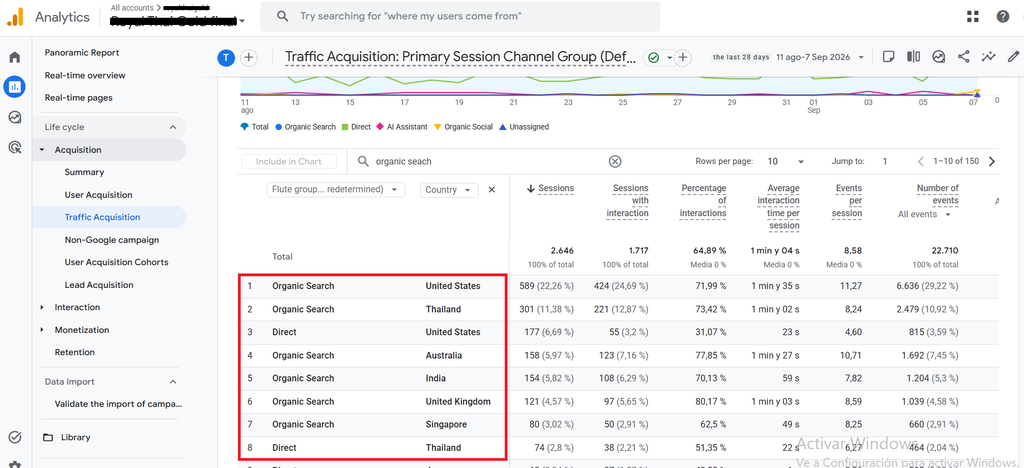
Task: Clear the table search with the X icon
Action: 615,161
